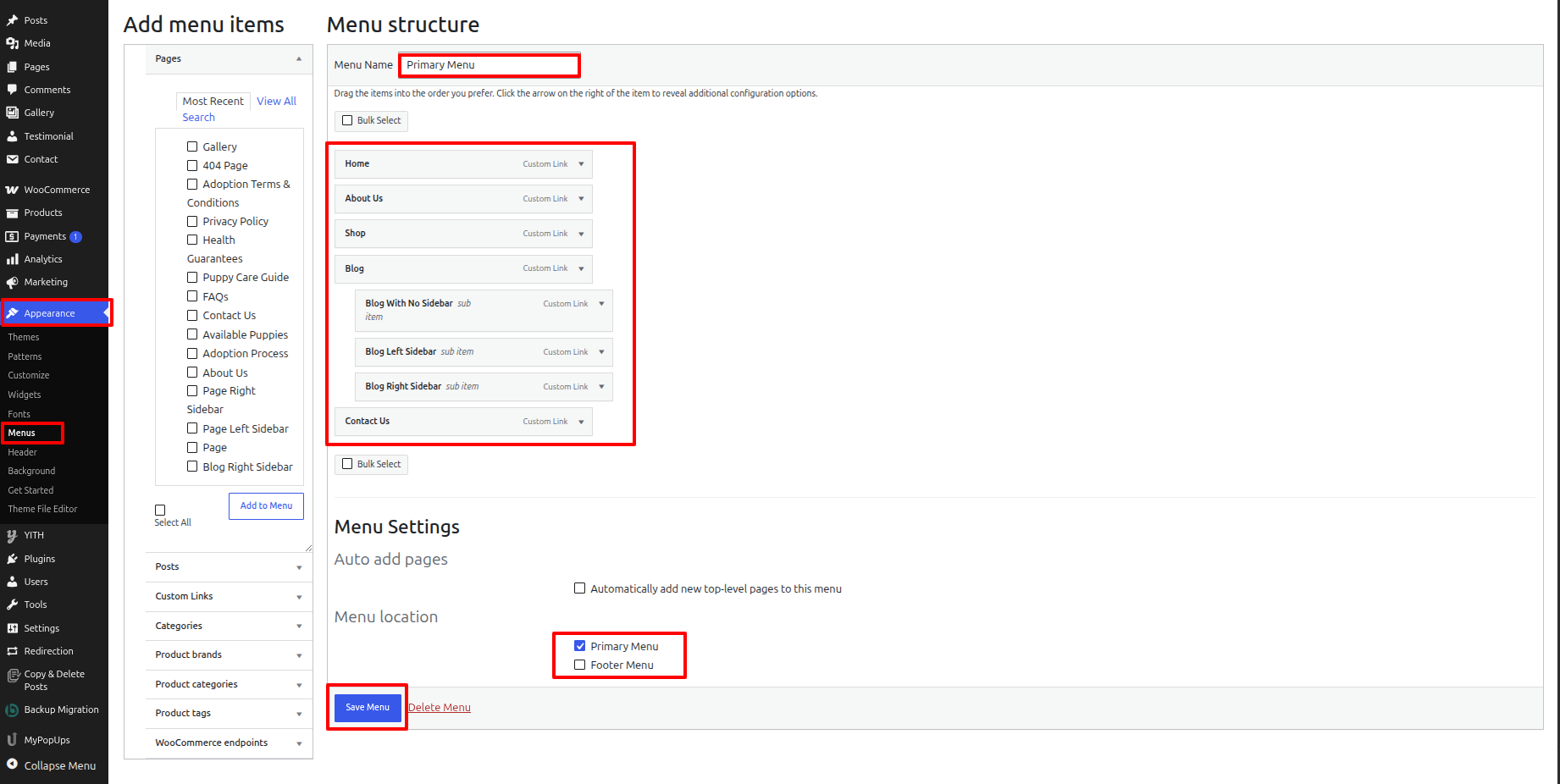
Task: Click the Analytics bar chart icon
Action: pos(12,259)
